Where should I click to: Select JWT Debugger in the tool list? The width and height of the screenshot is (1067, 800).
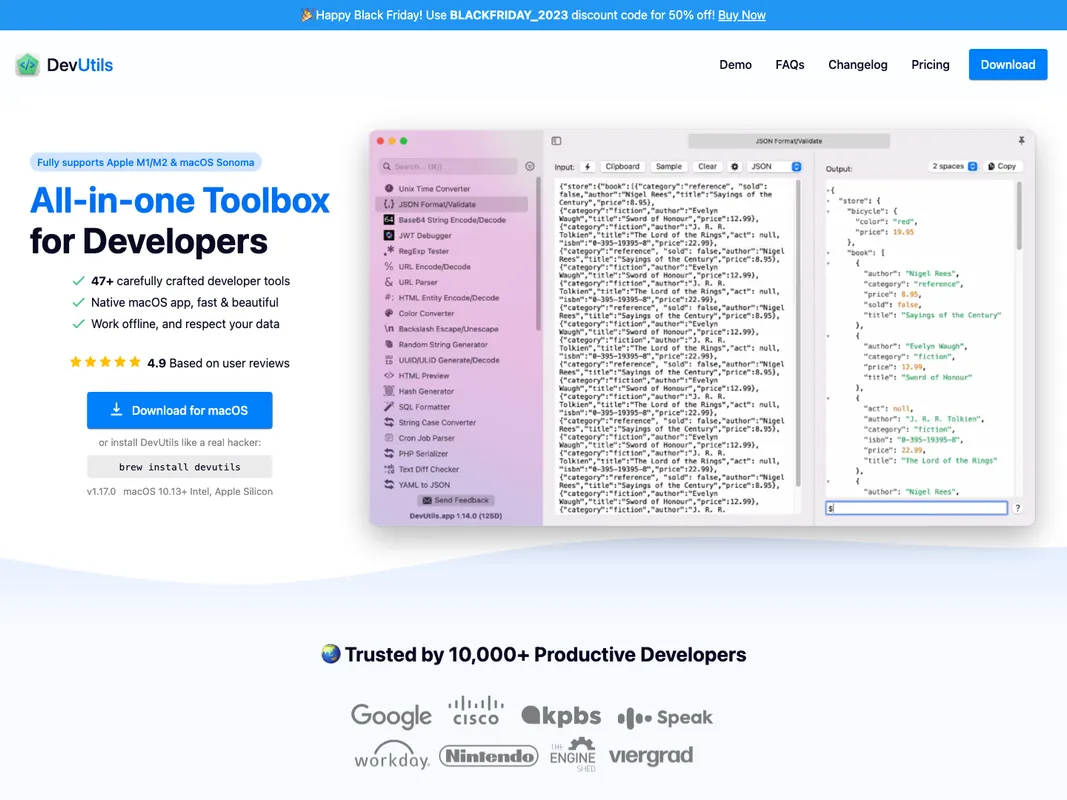pos(425,236)
